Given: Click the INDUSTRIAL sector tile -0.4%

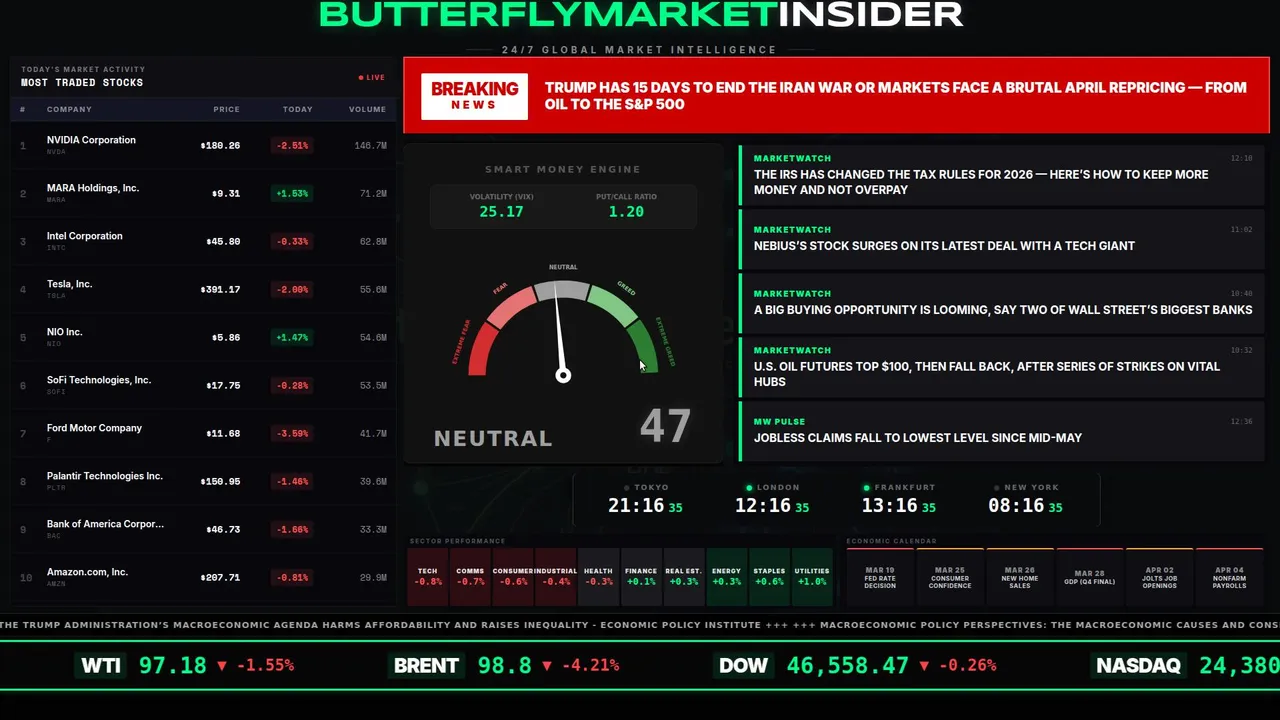Looking at the screenshot, I should [556, 576].
